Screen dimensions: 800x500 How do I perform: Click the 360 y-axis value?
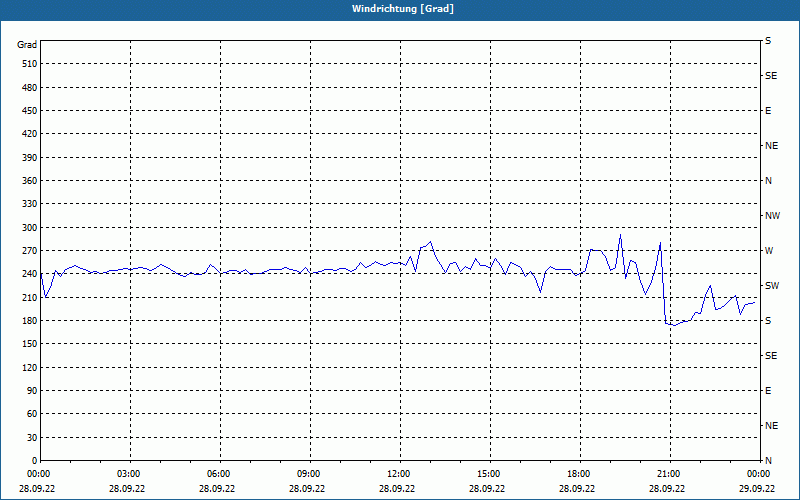(29, 181)
